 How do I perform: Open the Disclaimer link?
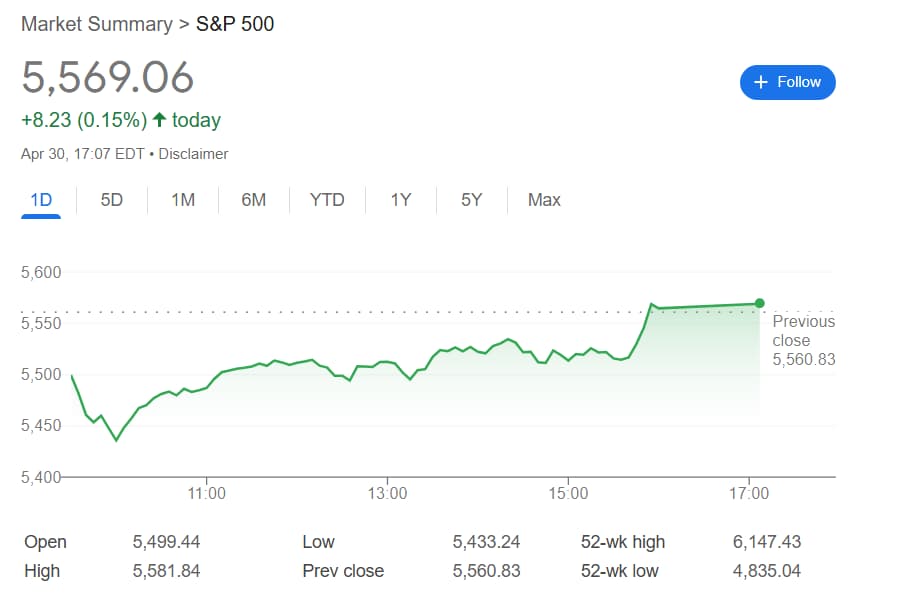pos(194,154)
